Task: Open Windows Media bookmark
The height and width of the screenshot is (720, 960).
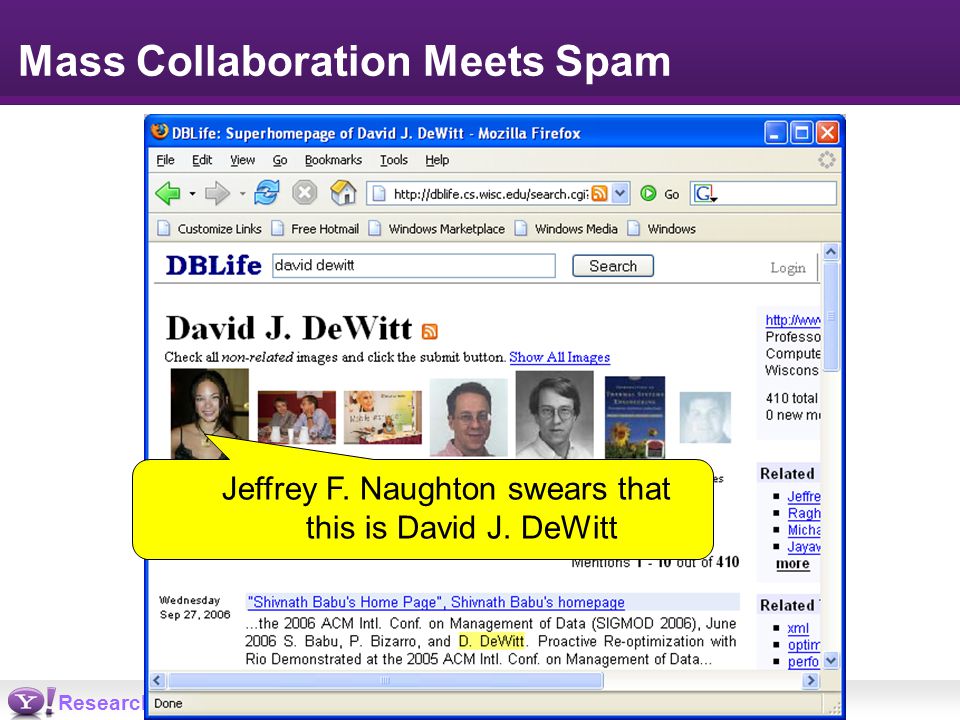Action: [x=567, y=228]
